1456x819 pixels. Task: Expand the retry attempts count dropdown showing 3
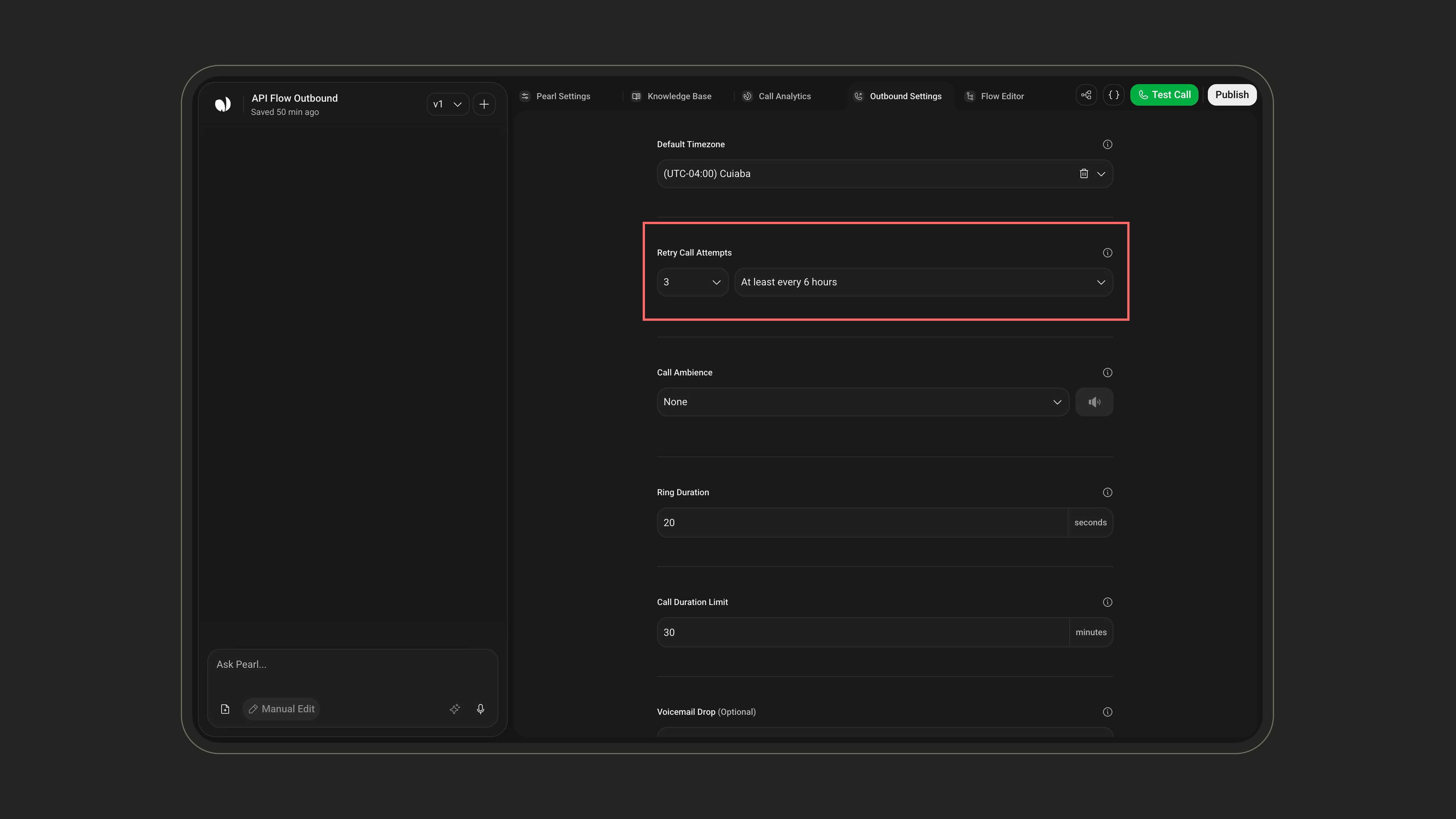point(692,282)
